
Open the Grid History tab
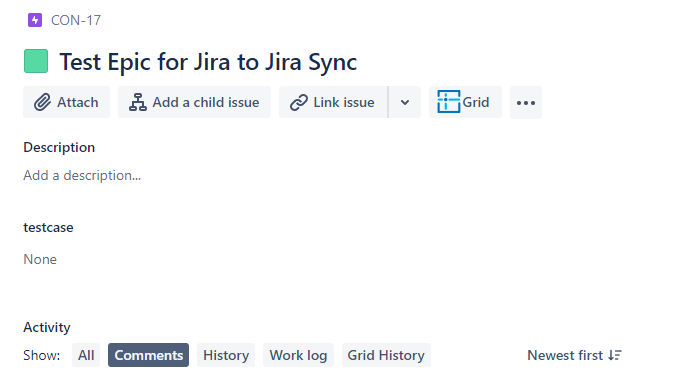pyautogui.click(x=386, y=355)
